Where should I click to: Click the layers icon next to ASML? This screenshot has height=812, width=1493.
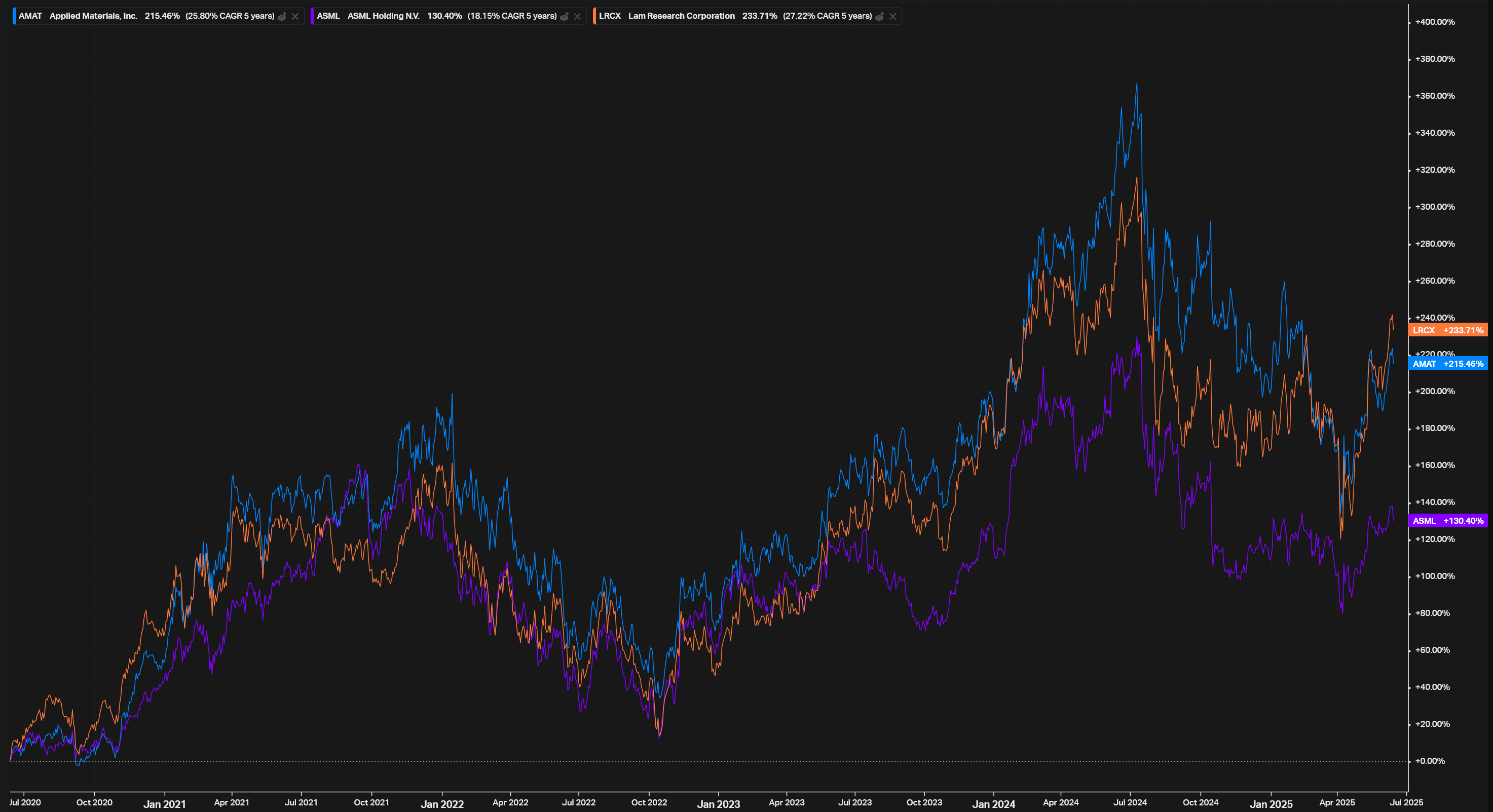pos(565,16)
